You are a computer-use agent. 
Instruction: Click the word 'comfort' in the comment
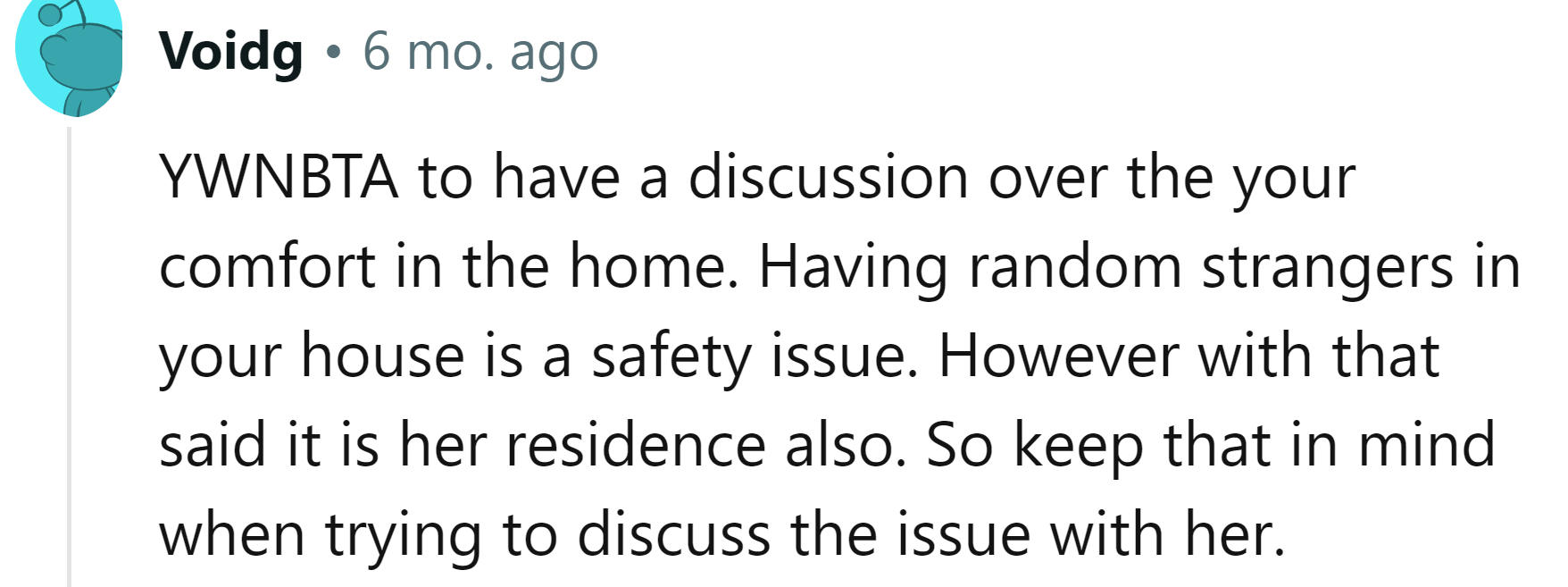pyautogui.click(x=267, y=266)
